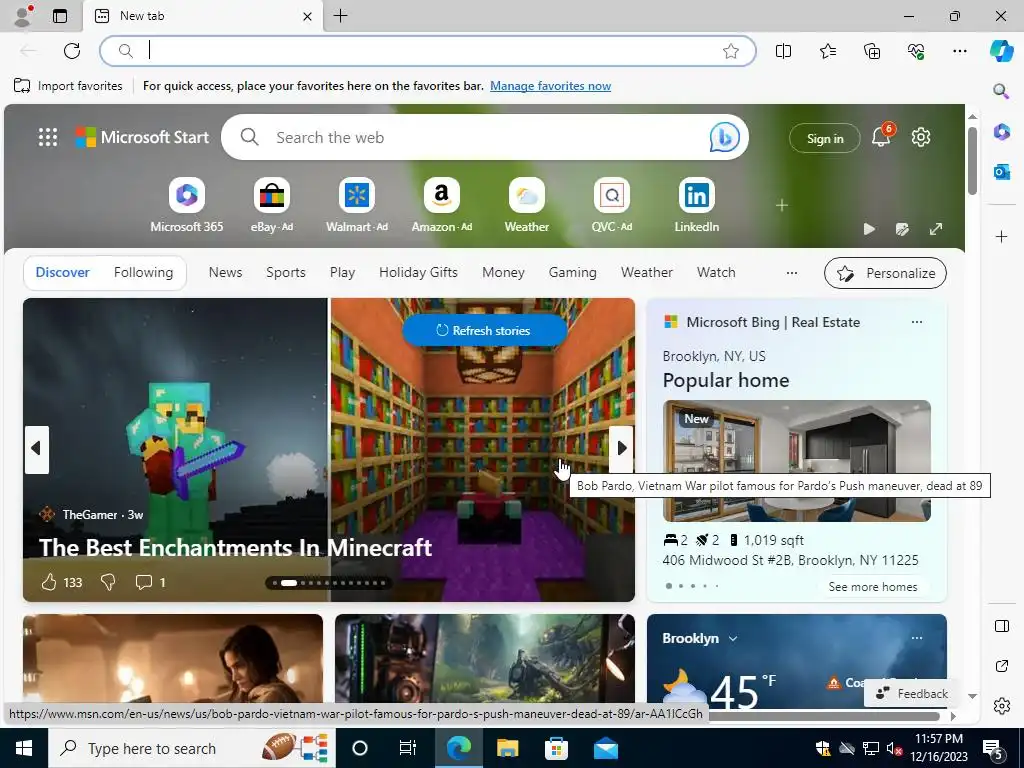The height and width of the screenshot is (768, 1024).
Task: Open Microsoft 365 in the sidebar
Action: (1001, 132)
